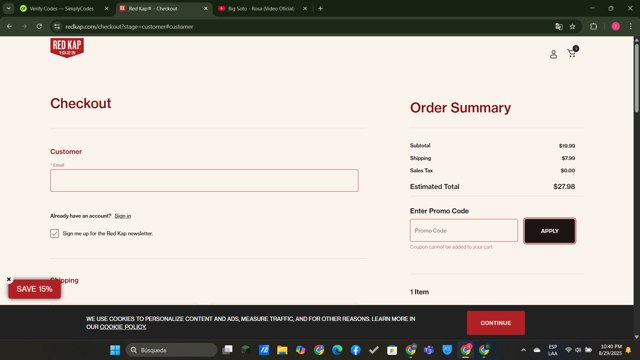Open the COOKIE POLICY link

(x=123, y=327)
